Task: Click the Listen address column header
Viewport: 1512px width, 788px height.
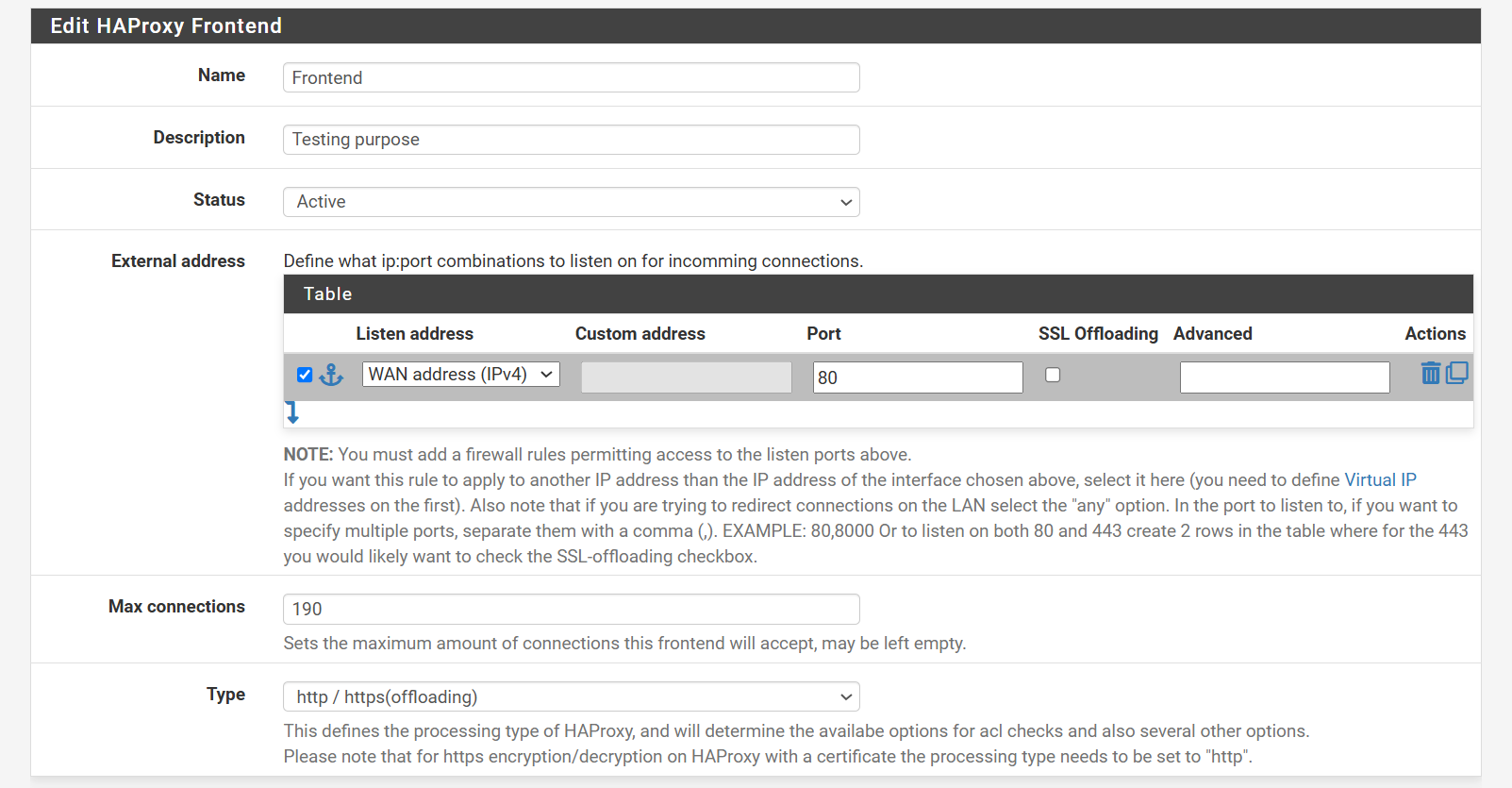Action: point(414,334)
